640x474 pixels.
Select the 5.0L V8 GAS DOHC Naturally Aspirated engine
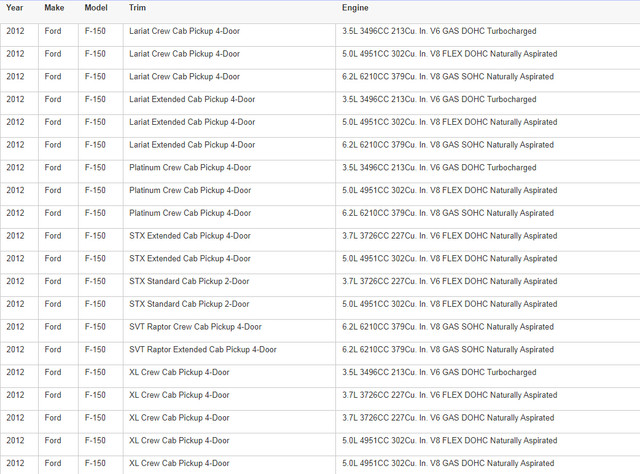click(448, 463)
